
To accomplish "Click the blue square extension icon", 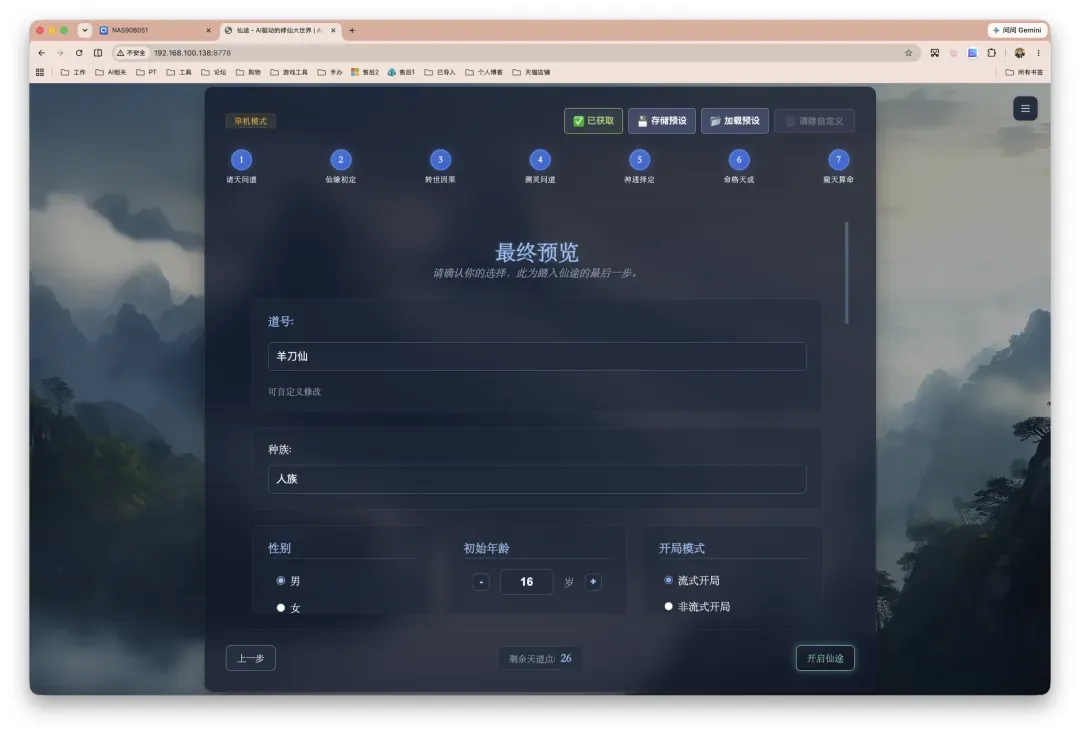I will point(972,53).
